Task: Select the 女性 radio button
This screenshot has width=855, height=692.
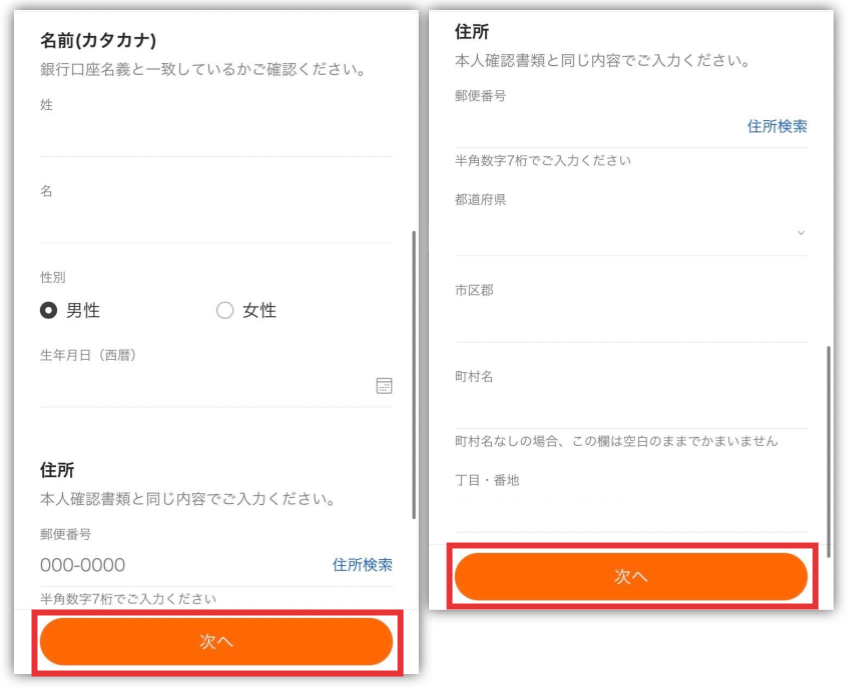Action: (x=224, y=311)
